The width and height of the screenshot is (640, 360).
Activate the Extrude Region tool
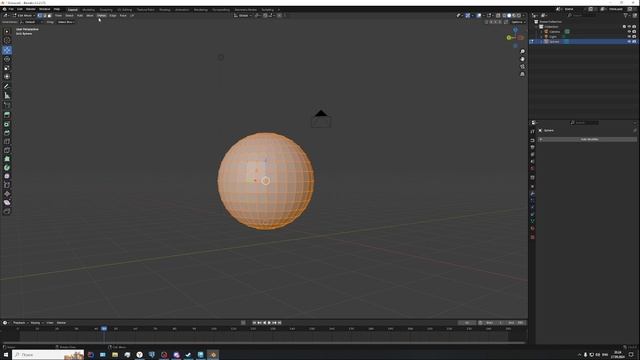[7, 115]
